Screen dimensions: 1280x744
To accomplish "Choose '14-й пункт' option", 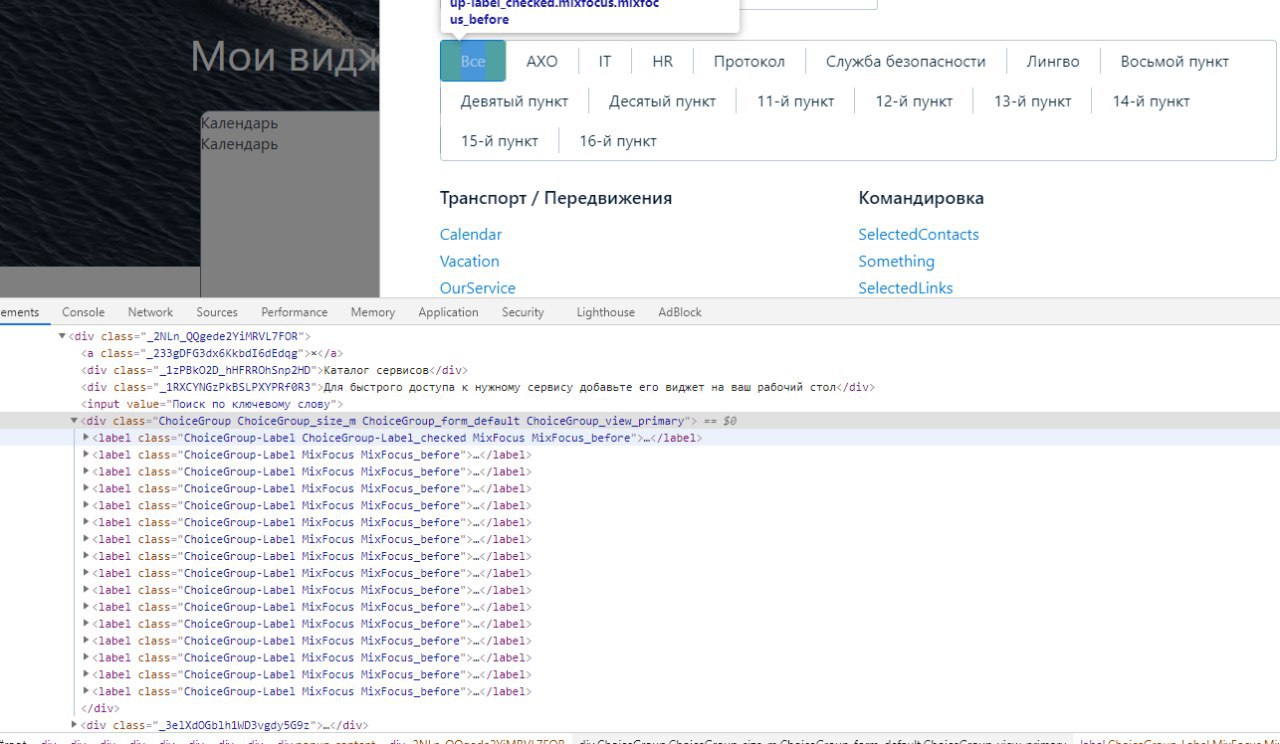I will pyautogui.click(x=1151, y=101).
